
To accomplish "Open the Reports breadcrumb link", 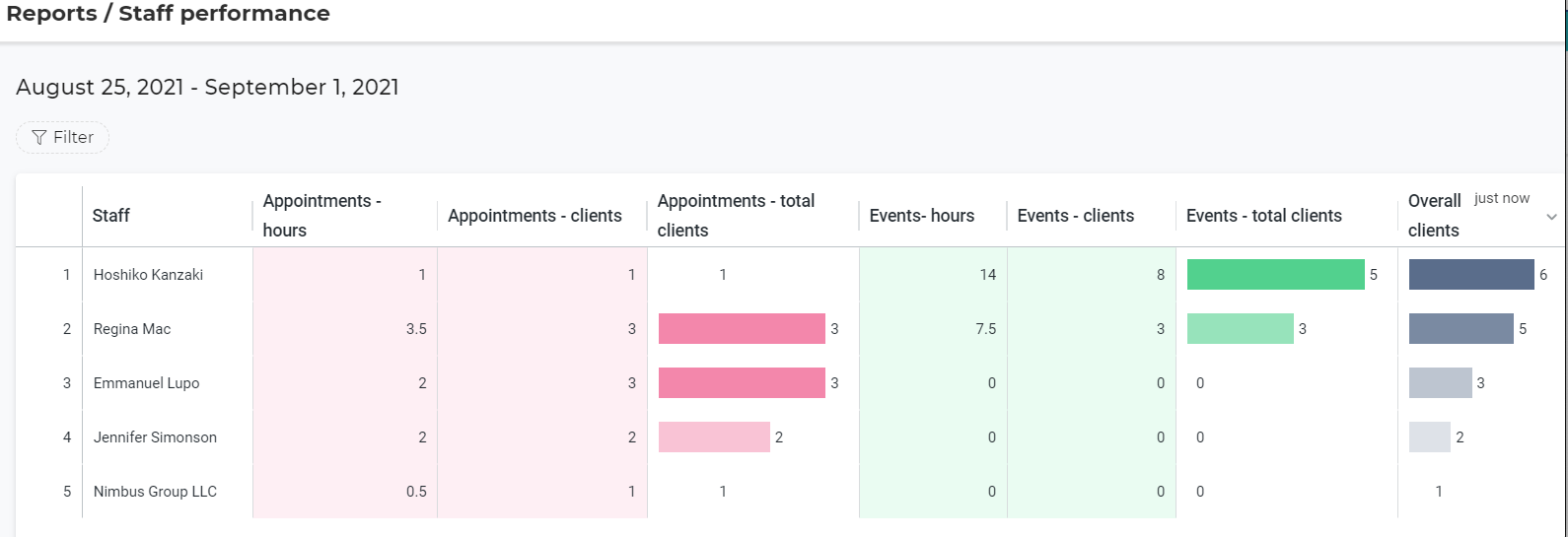I will coord(51,14).
